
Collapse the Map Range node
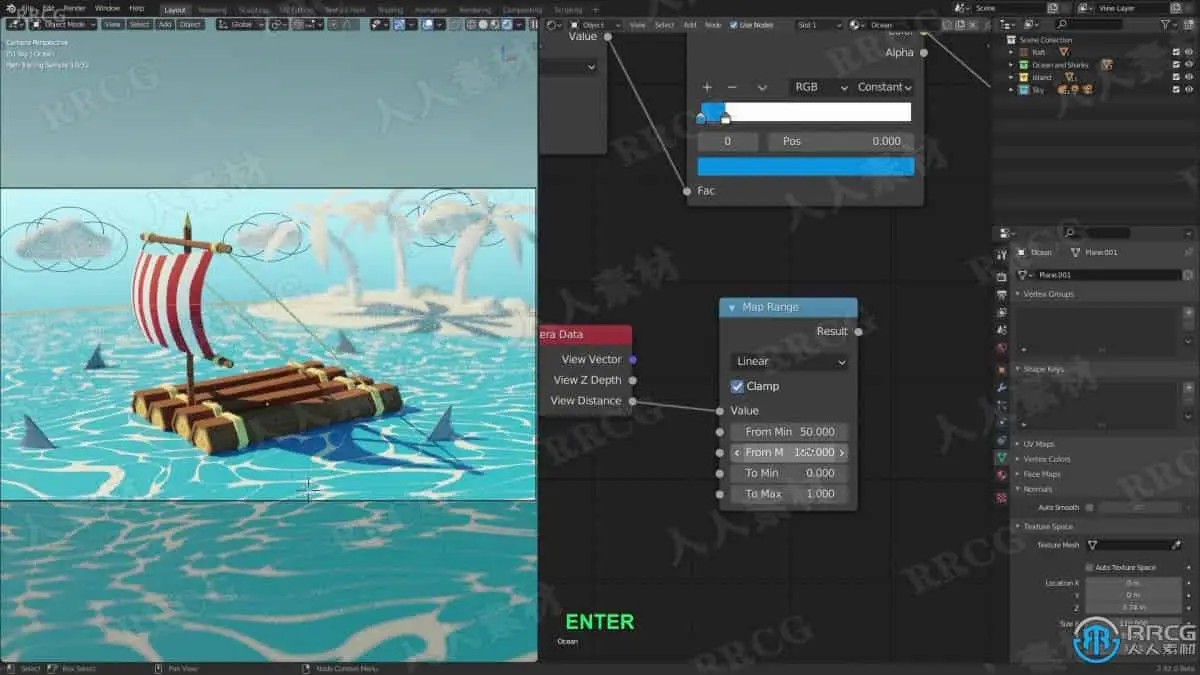coord(731,307)
